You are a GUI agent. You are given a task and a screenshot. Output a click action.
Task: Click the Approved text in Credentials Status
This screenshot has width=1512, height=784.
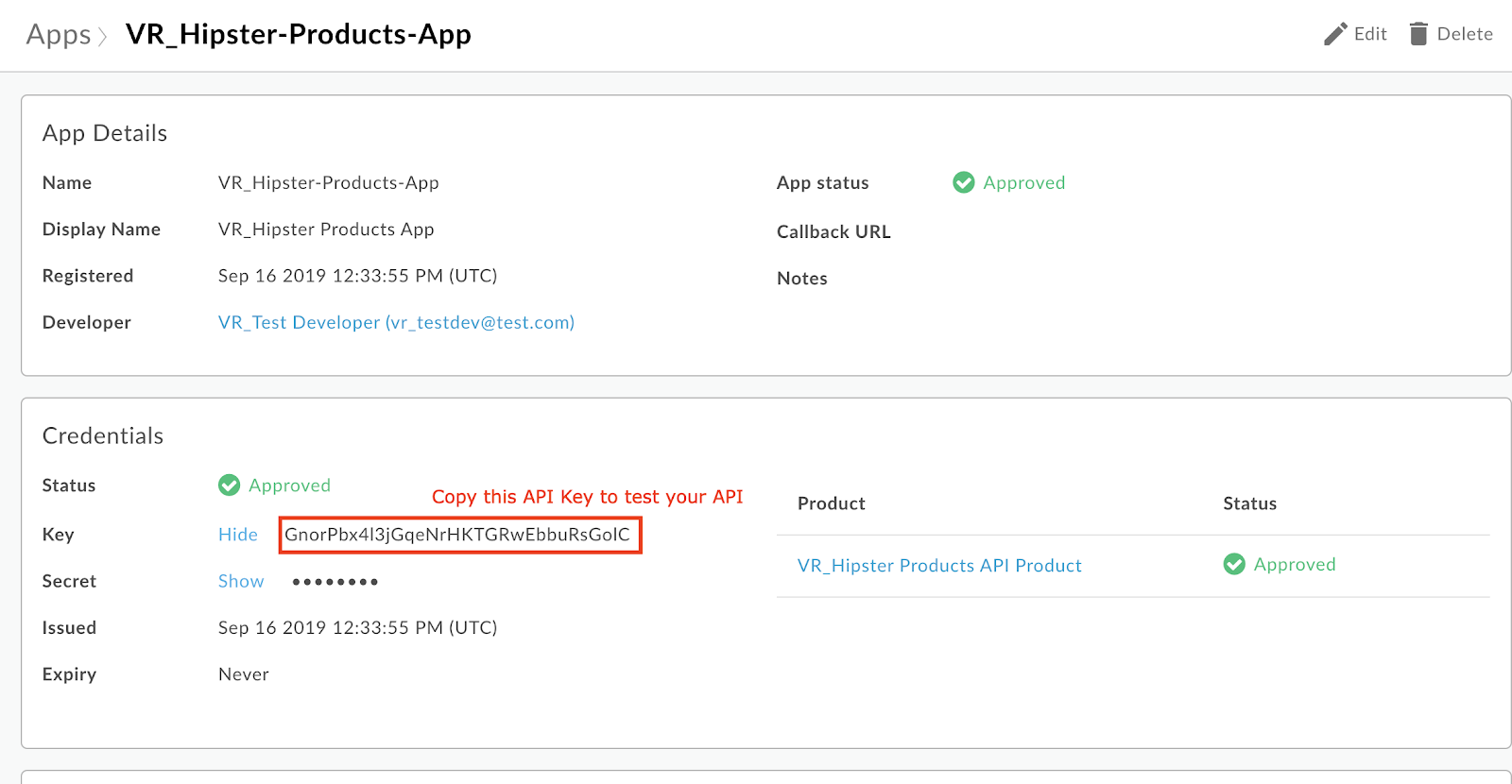(x=289, y=486)
